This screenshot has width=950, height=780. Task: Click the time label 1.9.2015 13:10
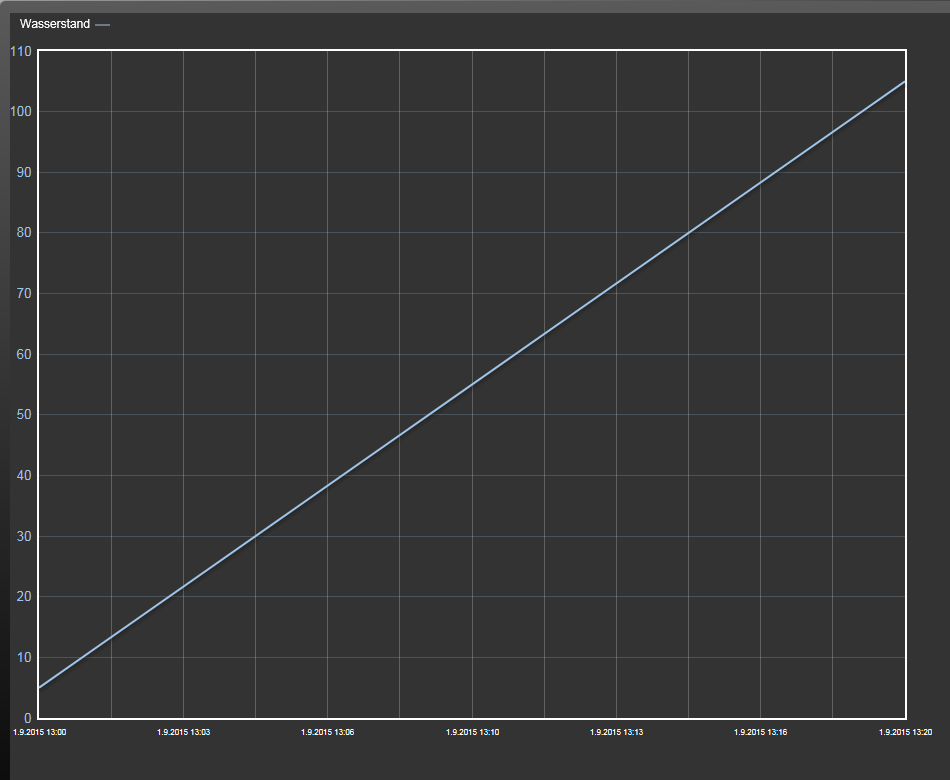pyautogui.click(x=473, y=732)
